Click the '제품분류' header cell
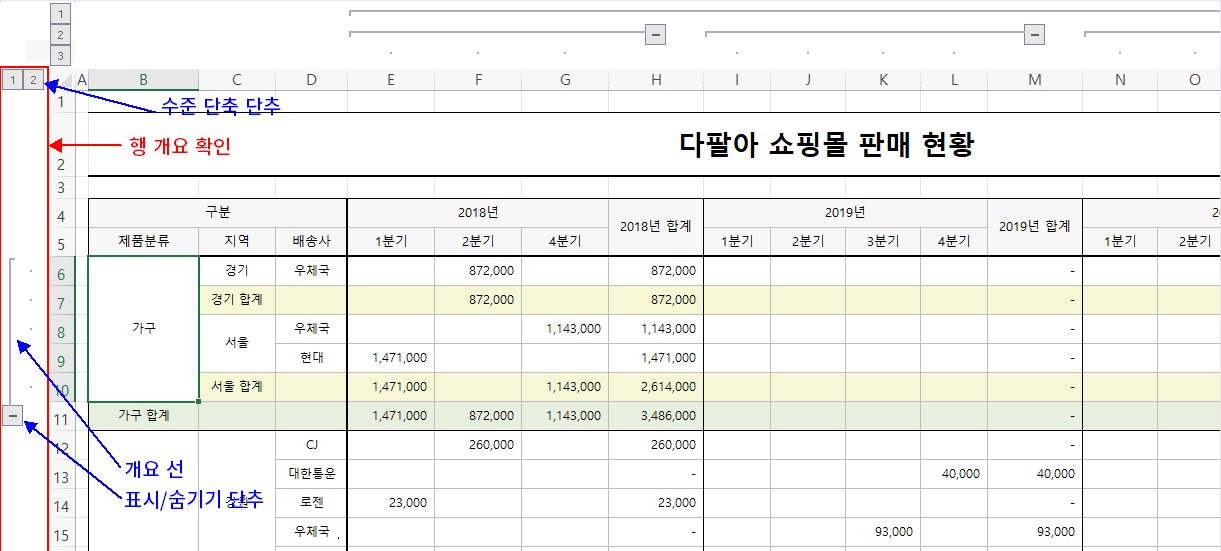Screen dimensions: 1221x551 point(143,241)
